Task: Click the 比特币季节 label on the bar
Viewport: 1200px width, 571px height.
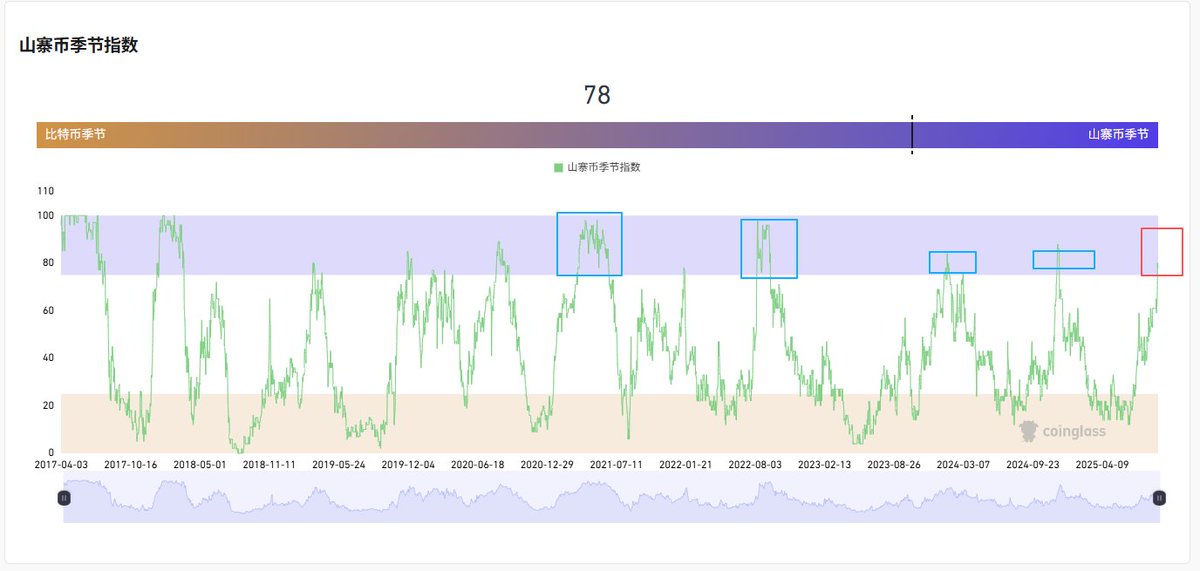Action: point(75,134)
